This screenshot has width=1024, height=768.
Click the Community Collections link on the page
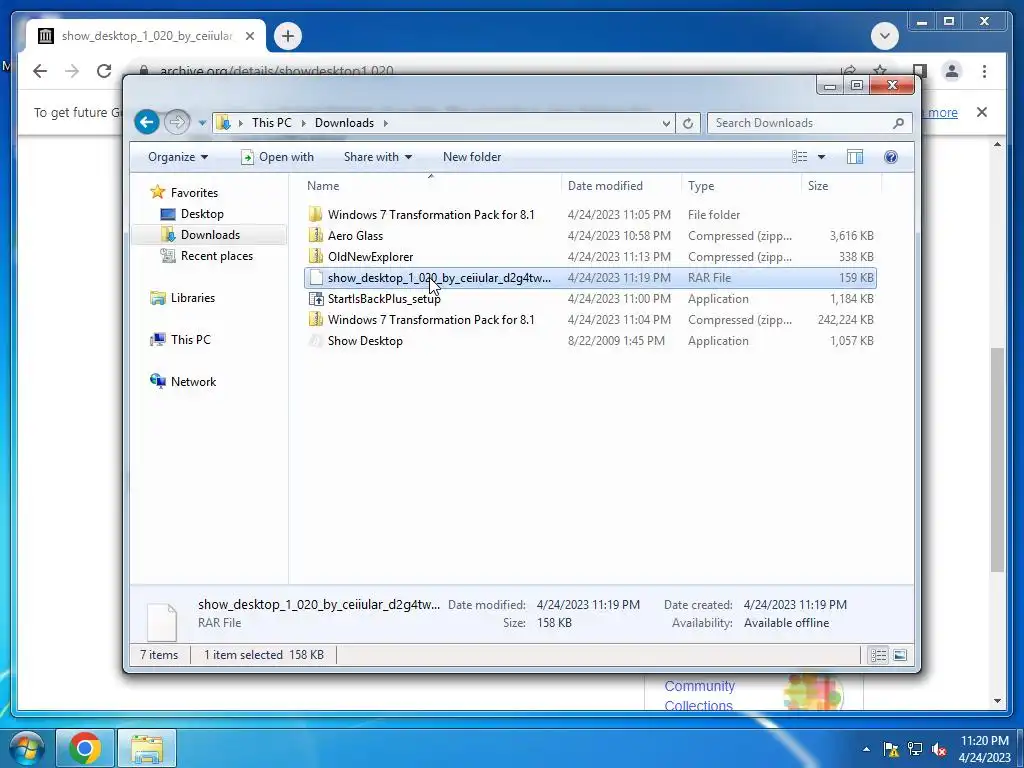point(699,696)
